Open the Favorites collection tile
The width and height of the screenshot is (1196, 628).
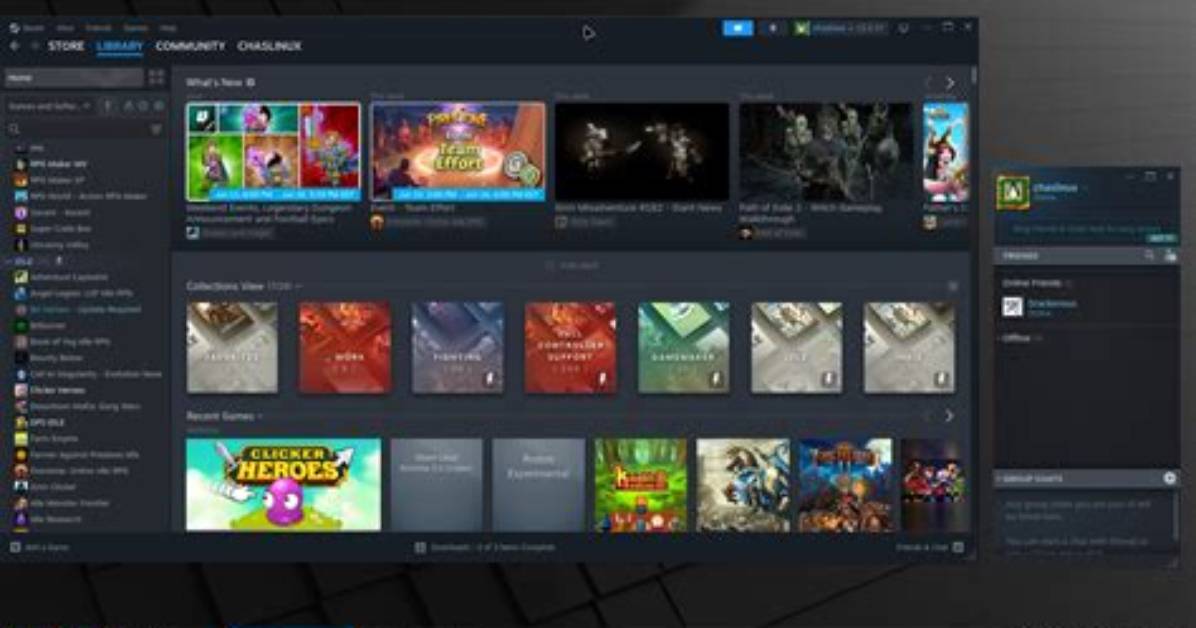point(232,347)
